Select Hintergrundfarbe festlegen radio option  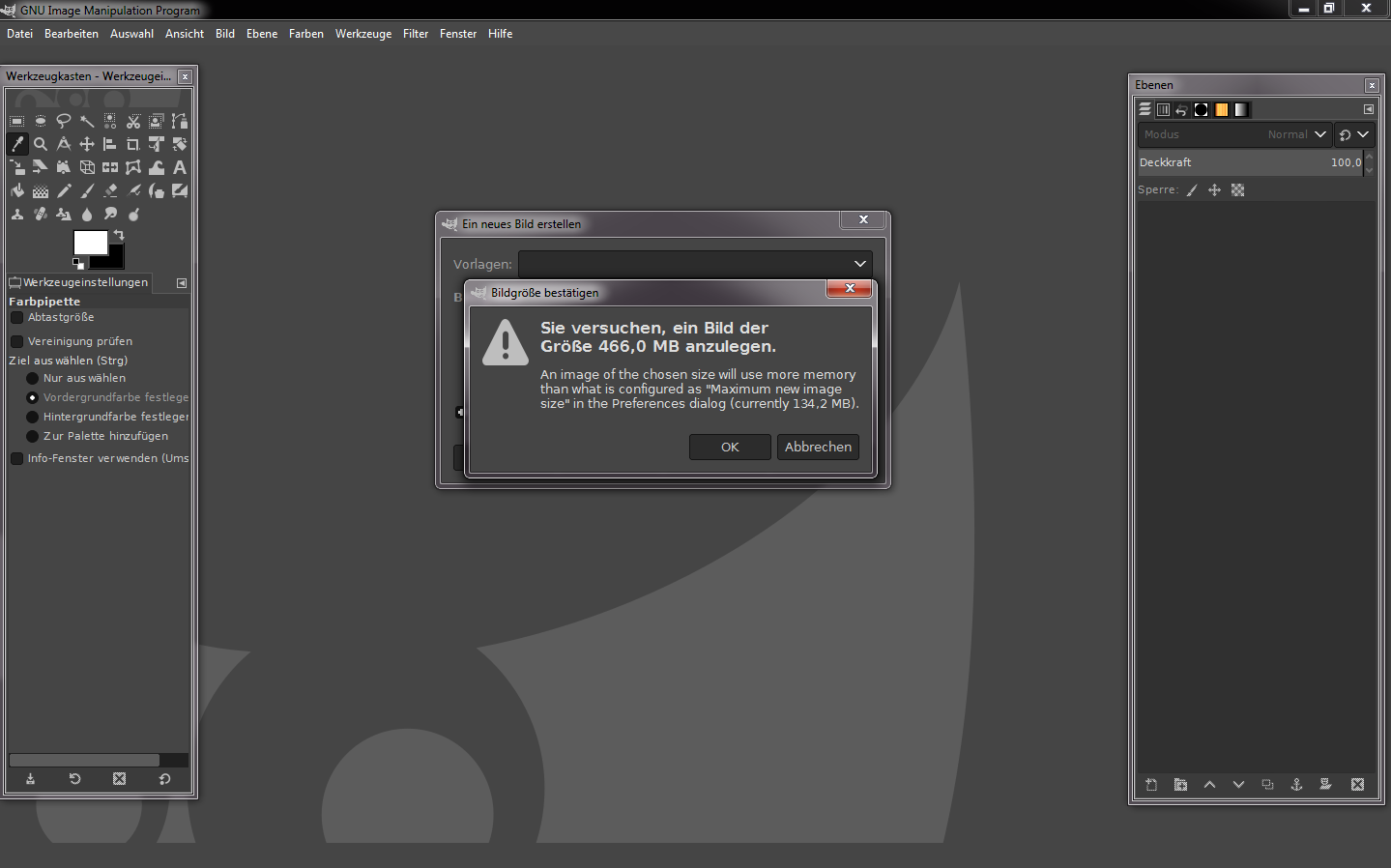[32, 417]
